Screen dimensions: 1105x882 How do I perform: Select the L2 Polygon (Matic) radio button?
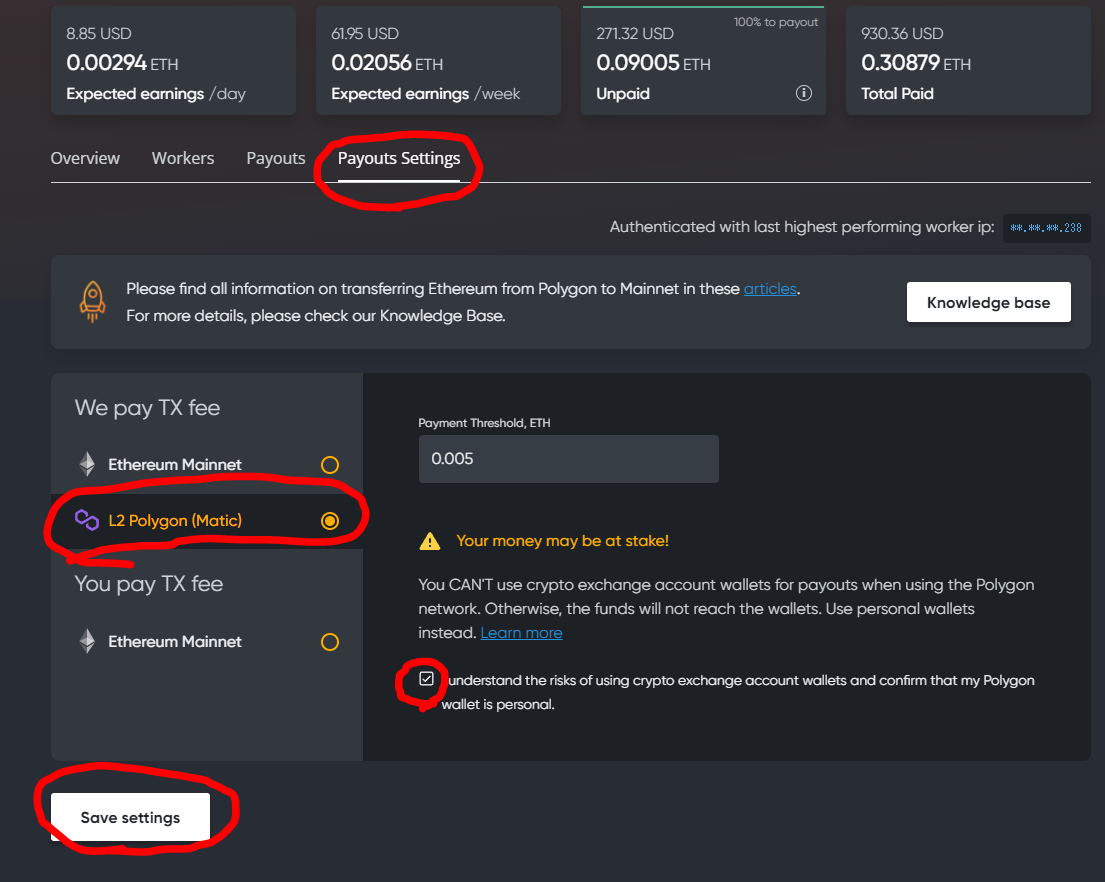(330, 520)
